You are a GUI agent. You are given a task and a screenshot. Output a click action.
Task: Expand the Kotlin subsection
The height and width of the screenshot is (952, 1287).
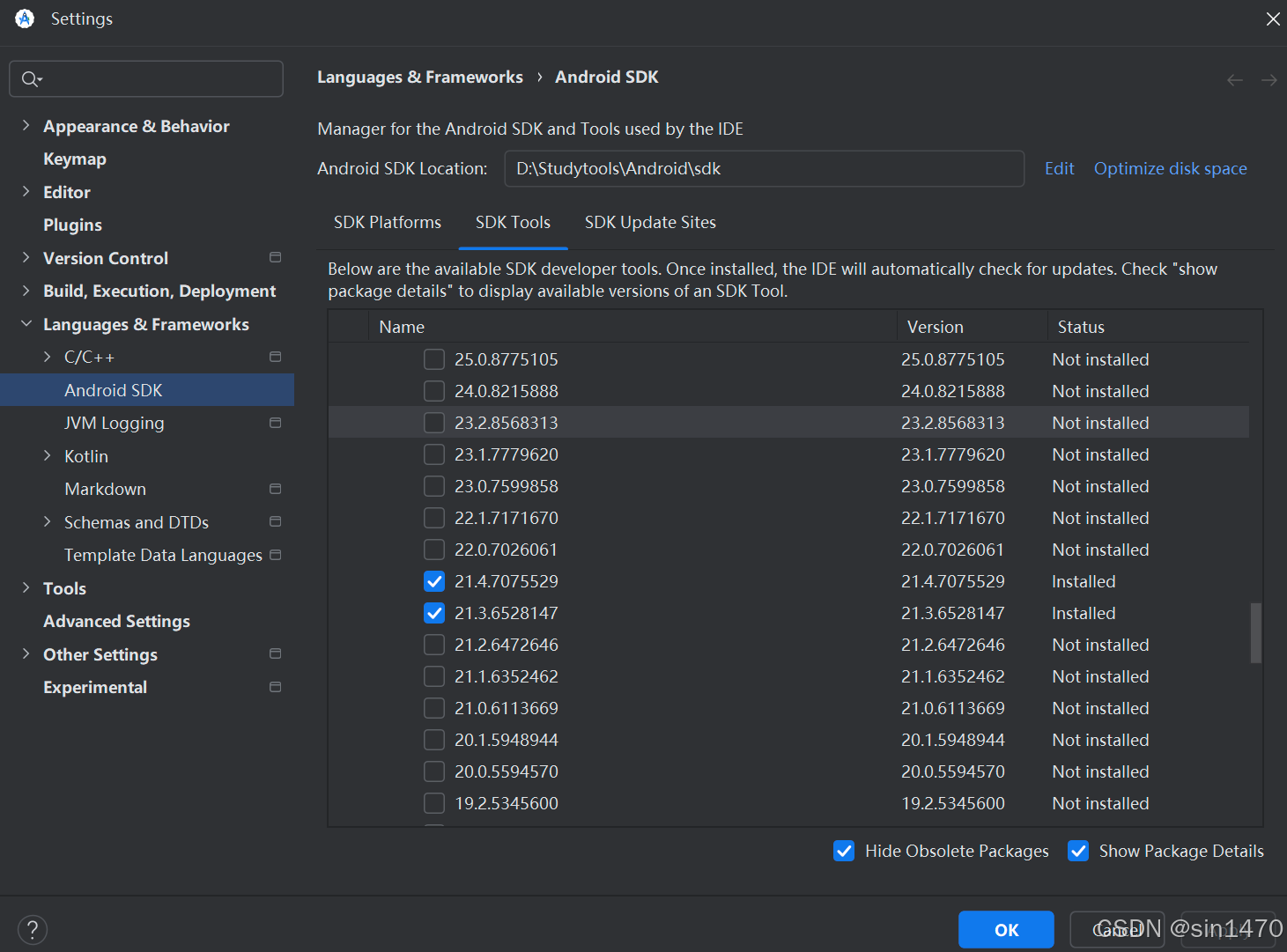[47, 455]
